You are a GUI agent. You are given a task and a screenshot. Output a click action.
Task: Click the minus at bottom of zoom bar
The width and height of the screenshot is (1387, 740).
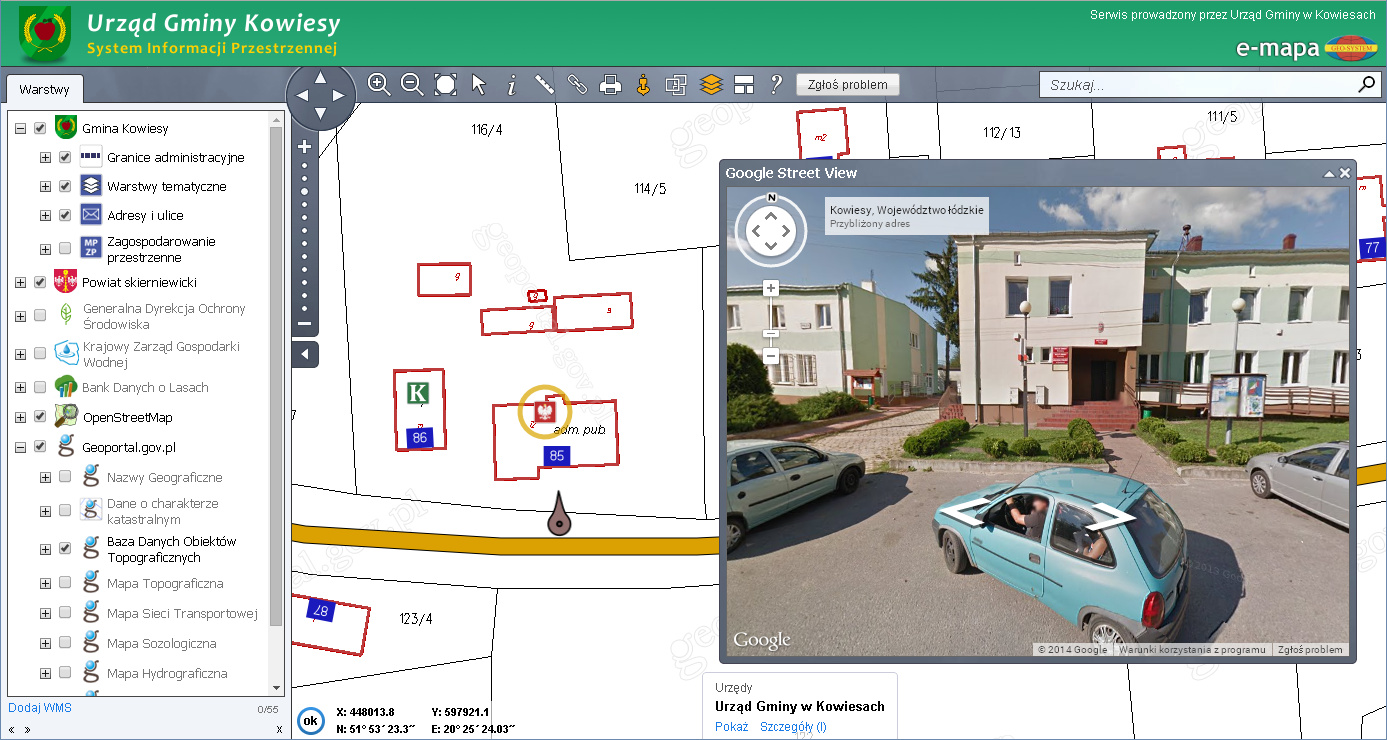(305, 323)
